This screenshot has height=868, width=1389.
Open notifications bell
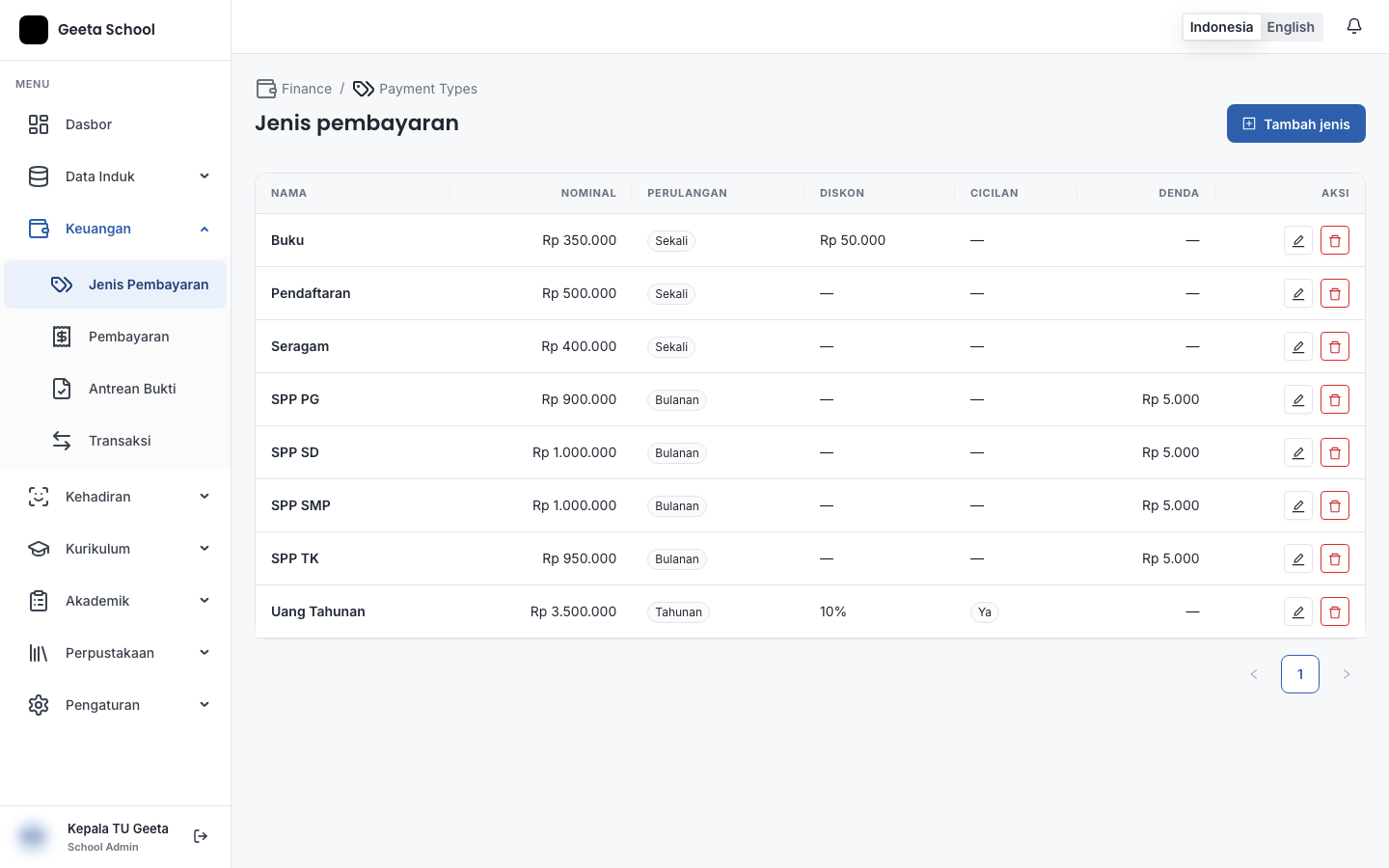pos(1354,27)
